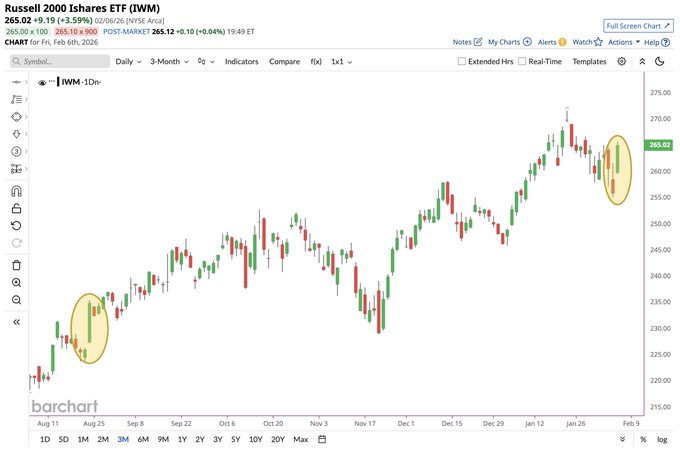Screen dimensions: 680x454
Task: Toggle log scale button
Action: pos(662,439)
